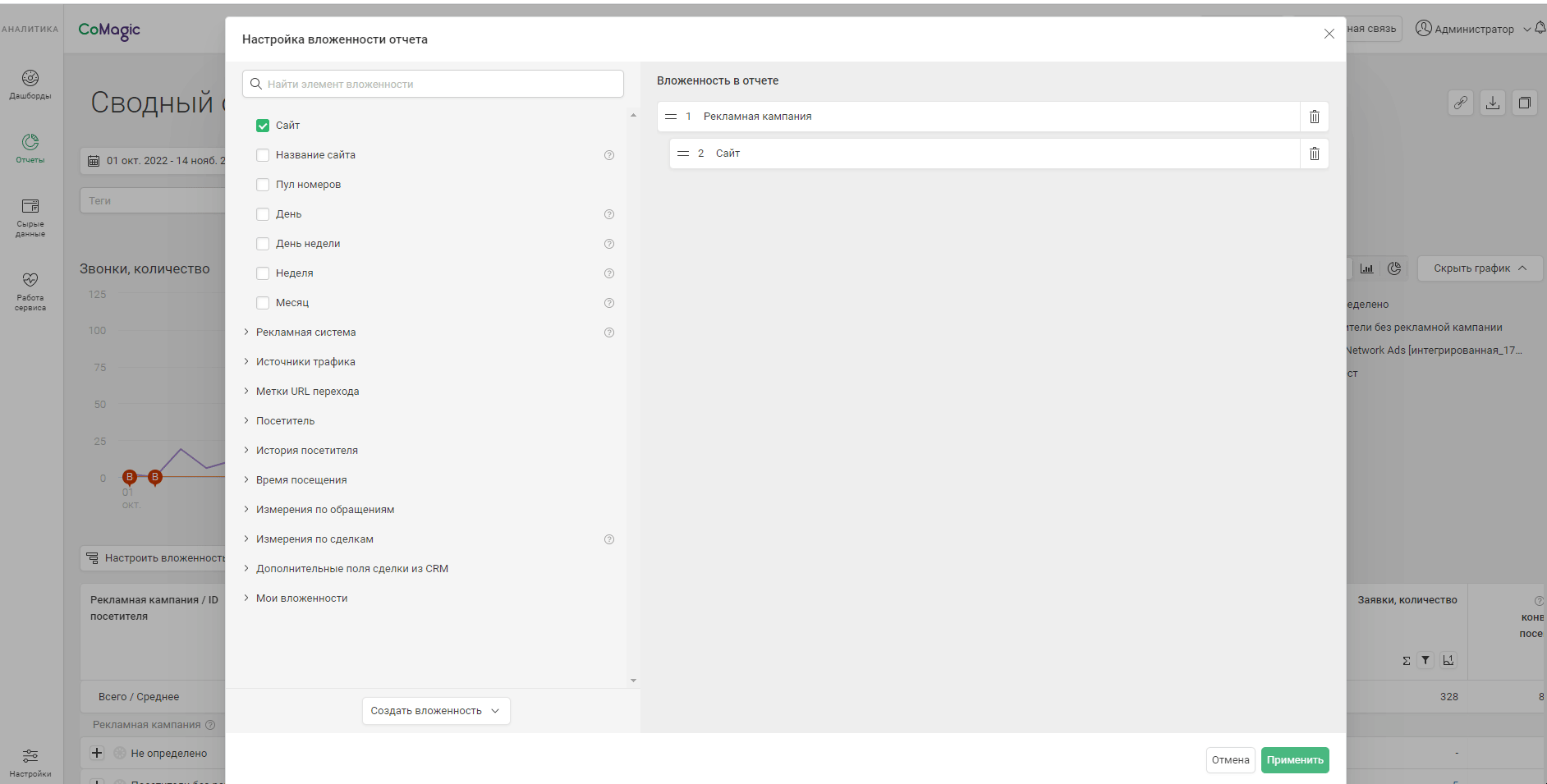Open the Создать вложенность dropdown

(435, 711)
